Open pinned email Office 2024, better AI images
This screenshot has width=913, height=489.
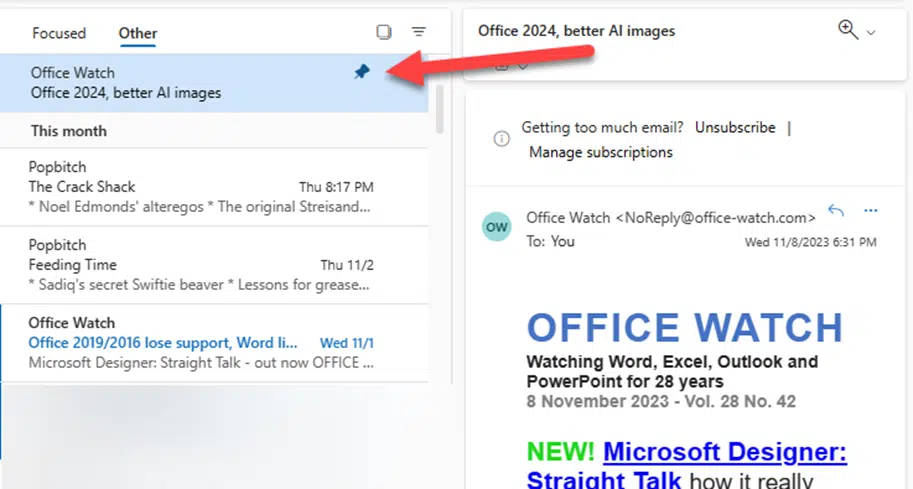(x=214, y=83)
